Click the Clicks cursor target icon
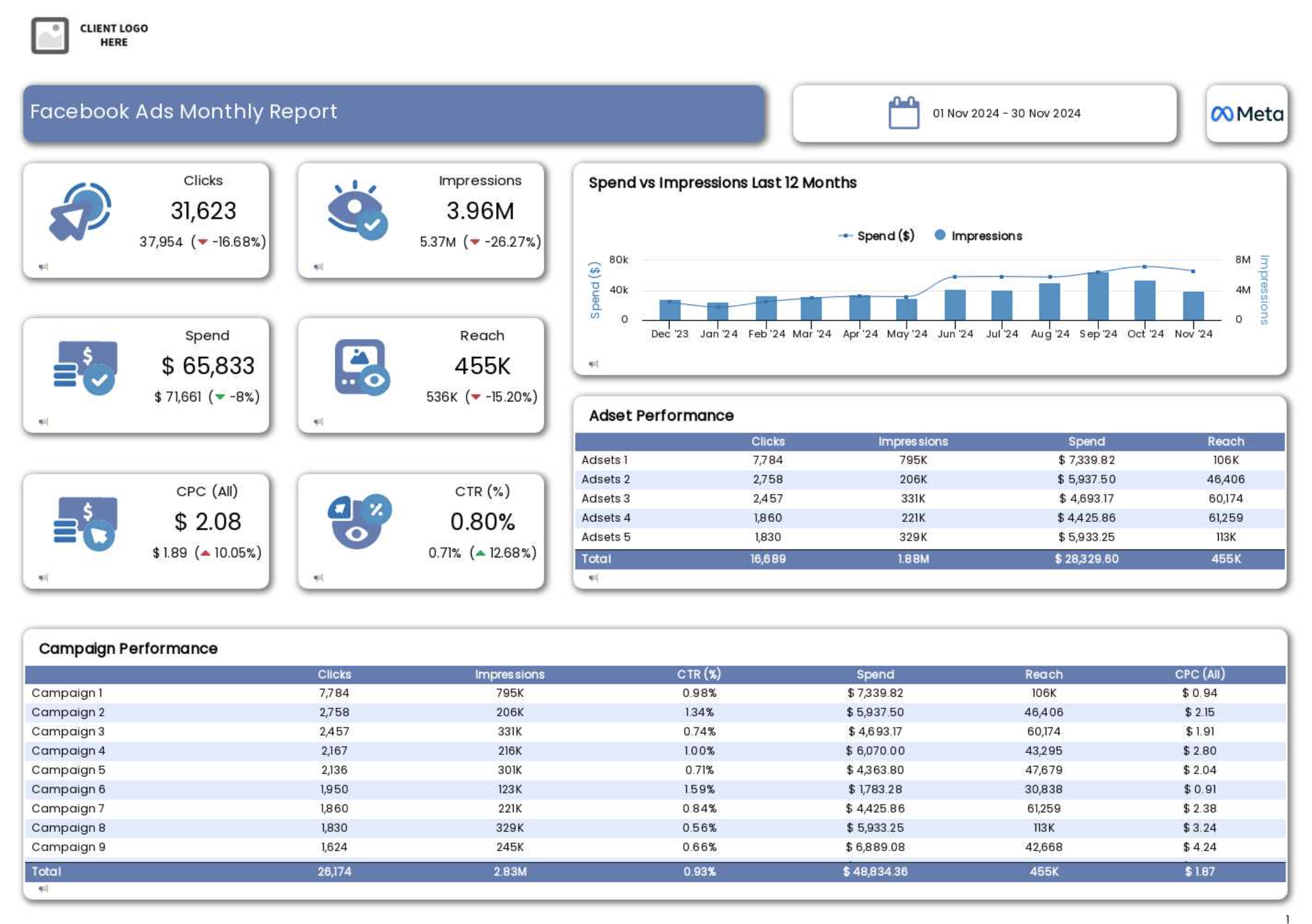This screenshot has width=1312, height=924. pyautogui.click(x=80, y=211)
